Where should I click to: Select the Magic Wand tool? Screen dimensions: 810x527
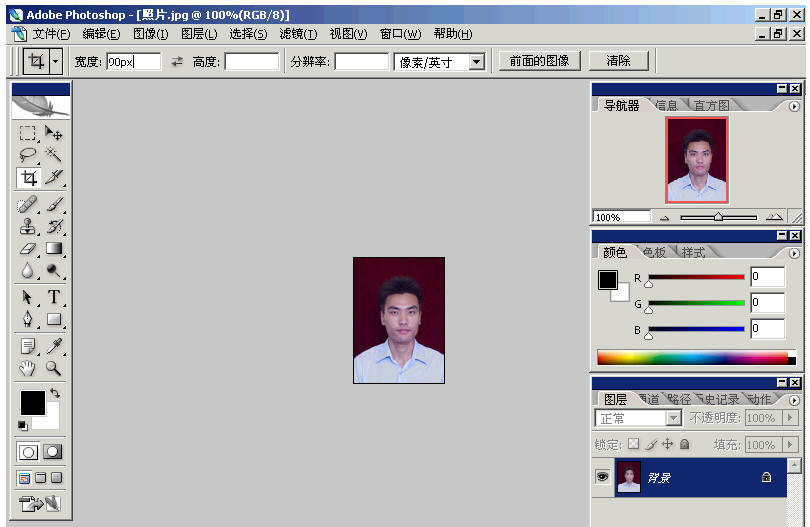pyautogui.click(x=54, y=155)
